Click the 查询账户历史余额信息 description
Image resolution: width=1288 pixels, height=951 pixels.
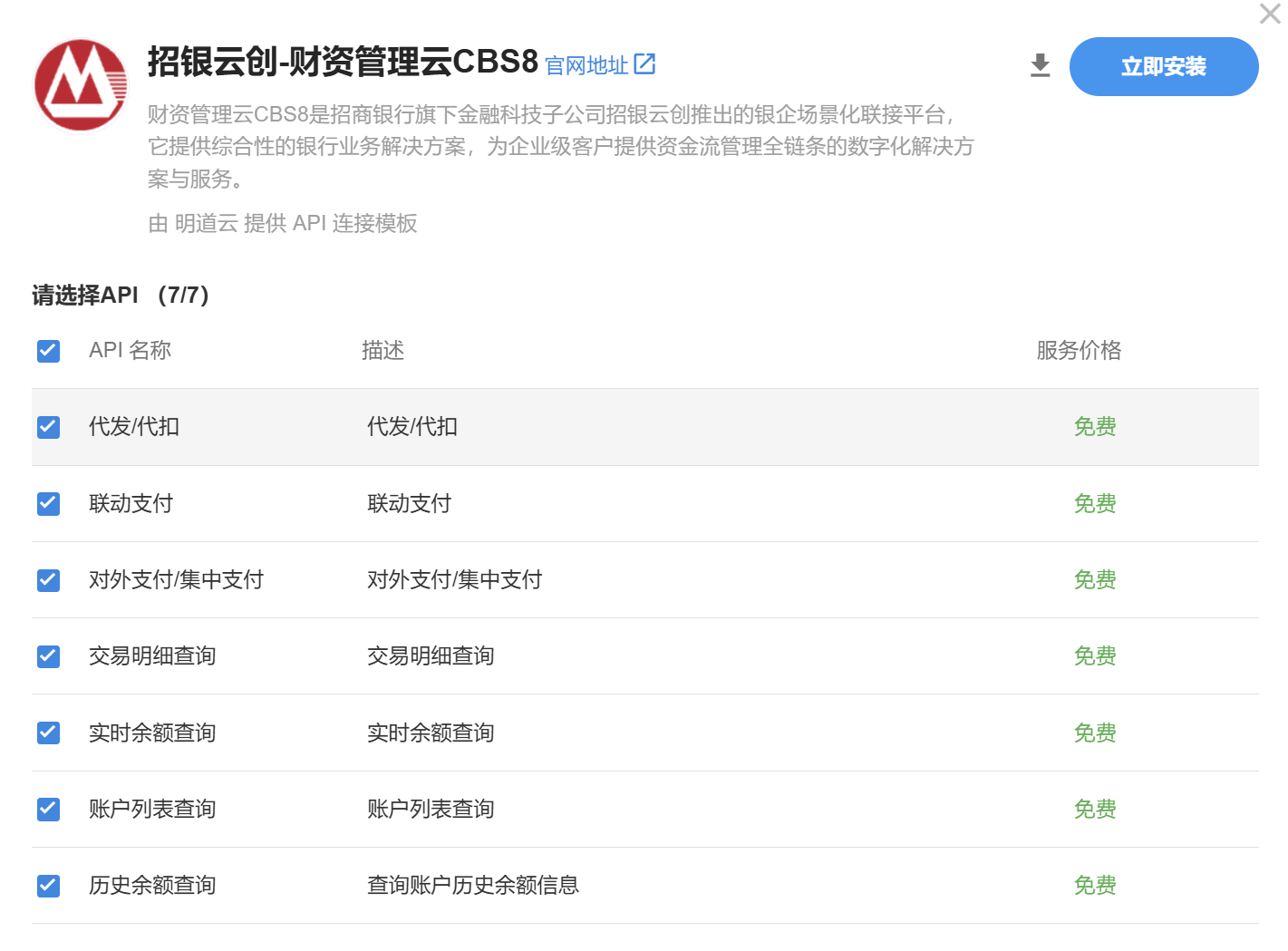[x=473, y=886]
